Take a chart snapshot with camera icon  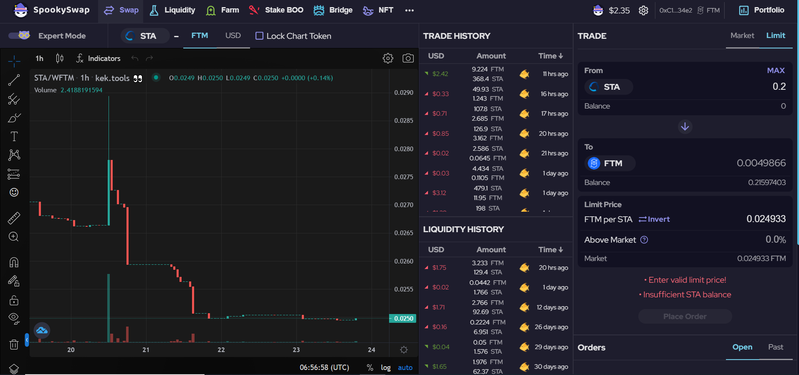pyautogui.click(x=408, y=58)
